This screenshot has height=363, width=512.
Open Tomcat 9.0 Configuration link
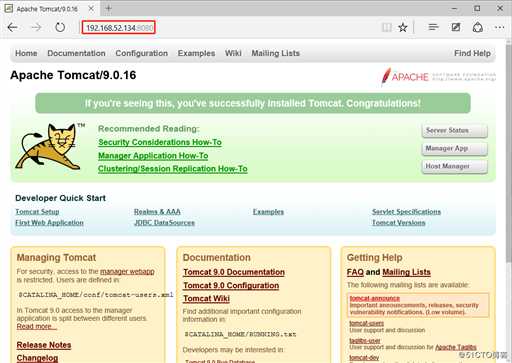[231, 286]
